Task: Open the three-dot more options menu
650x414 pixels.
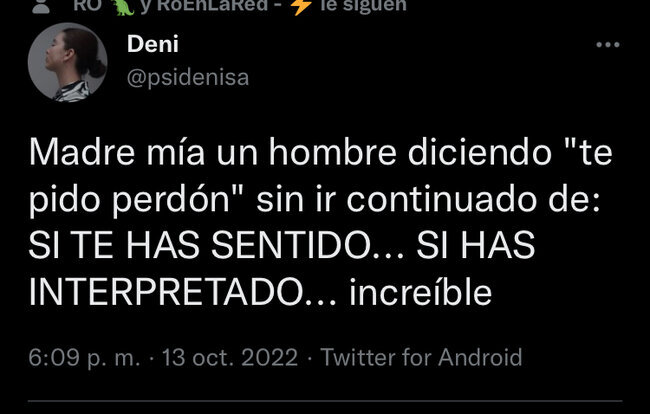Action: coord(608,44)
